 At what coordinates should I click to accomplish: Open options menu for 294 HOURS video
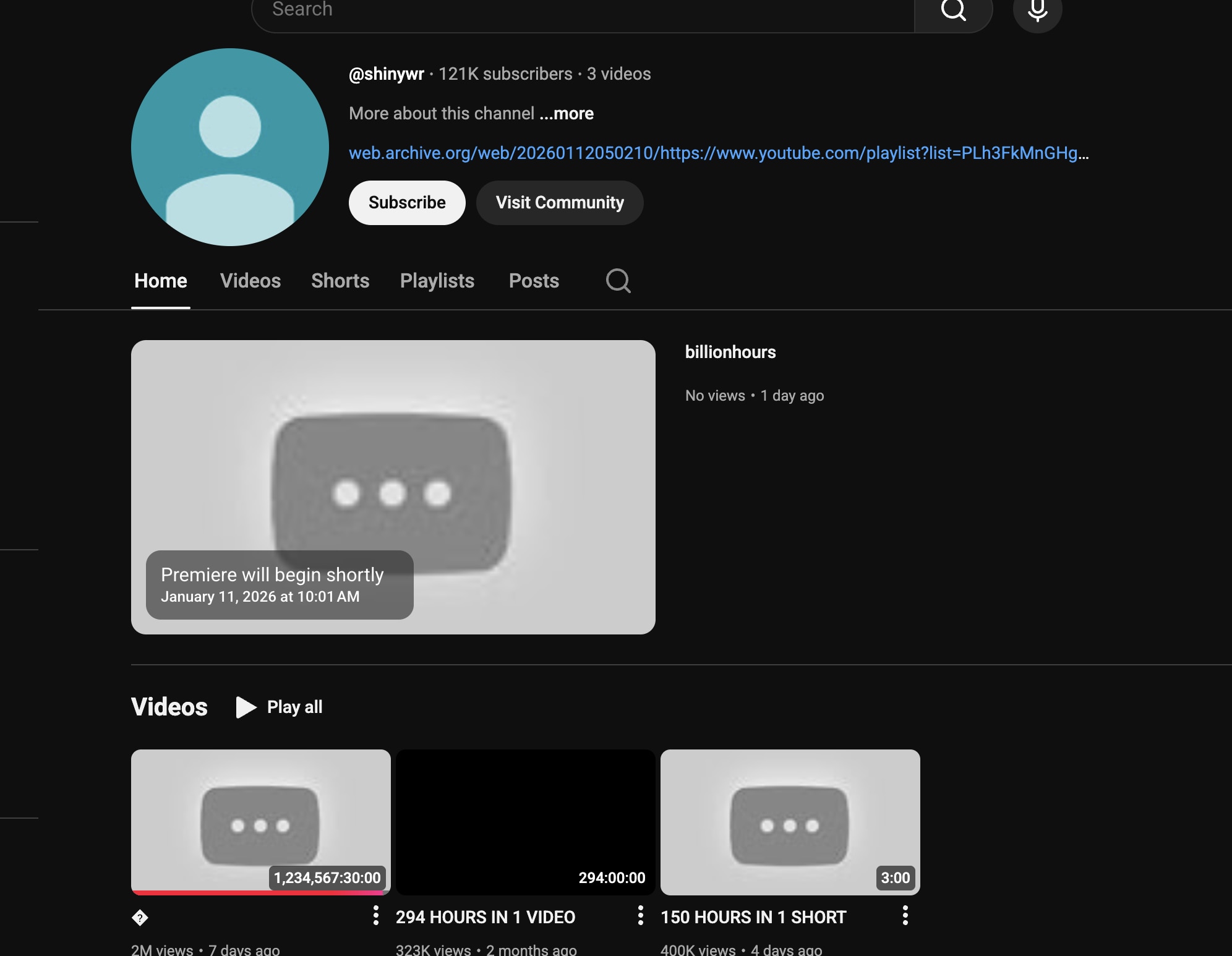click(x=640, y=915)
